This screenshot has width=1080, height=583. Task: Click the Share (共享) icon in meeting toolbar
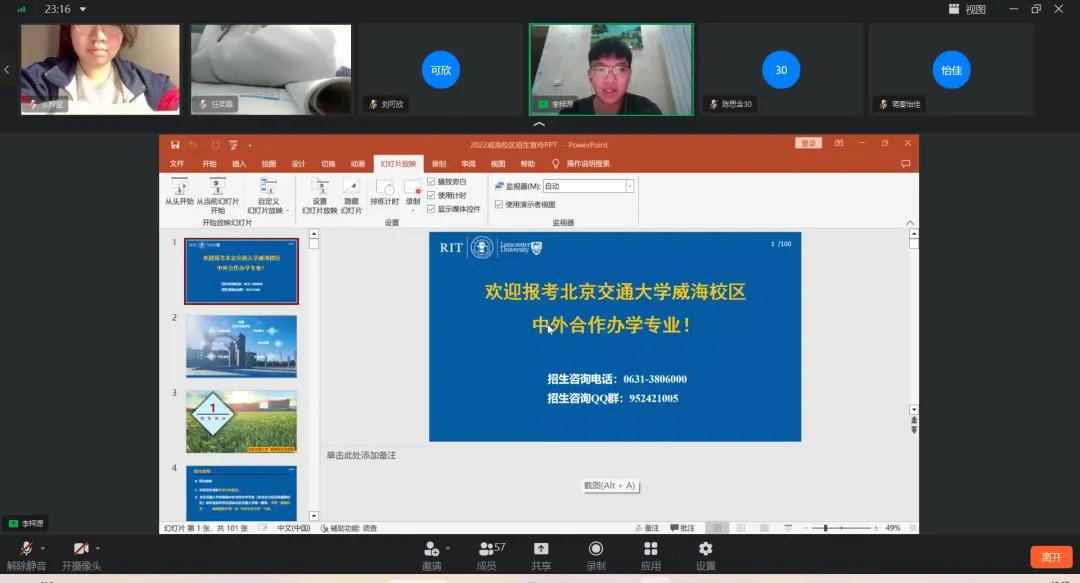[x=541, y=551]
